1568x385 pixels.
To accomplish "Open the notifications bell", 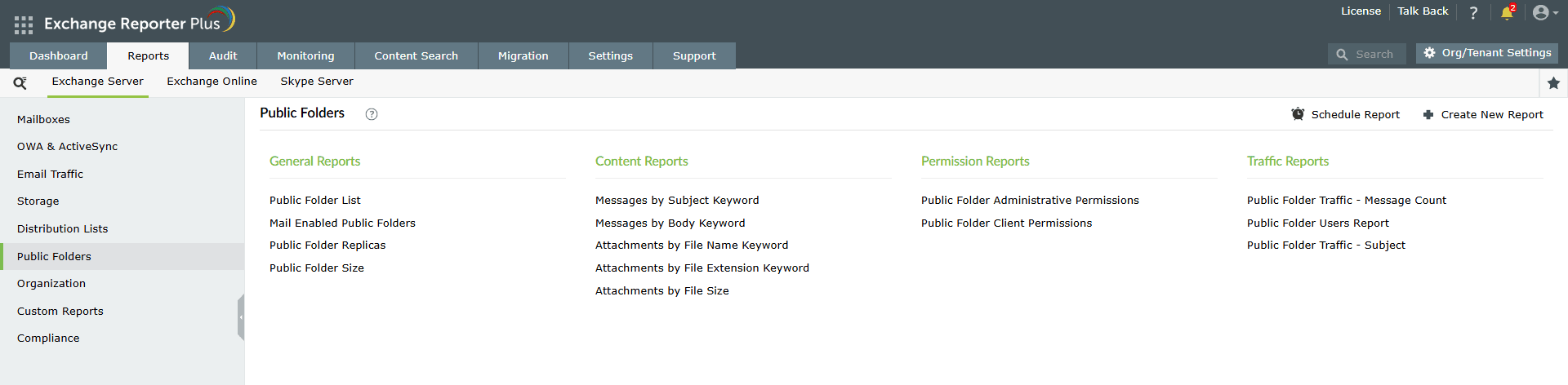I will click(x=1507, y=12).
